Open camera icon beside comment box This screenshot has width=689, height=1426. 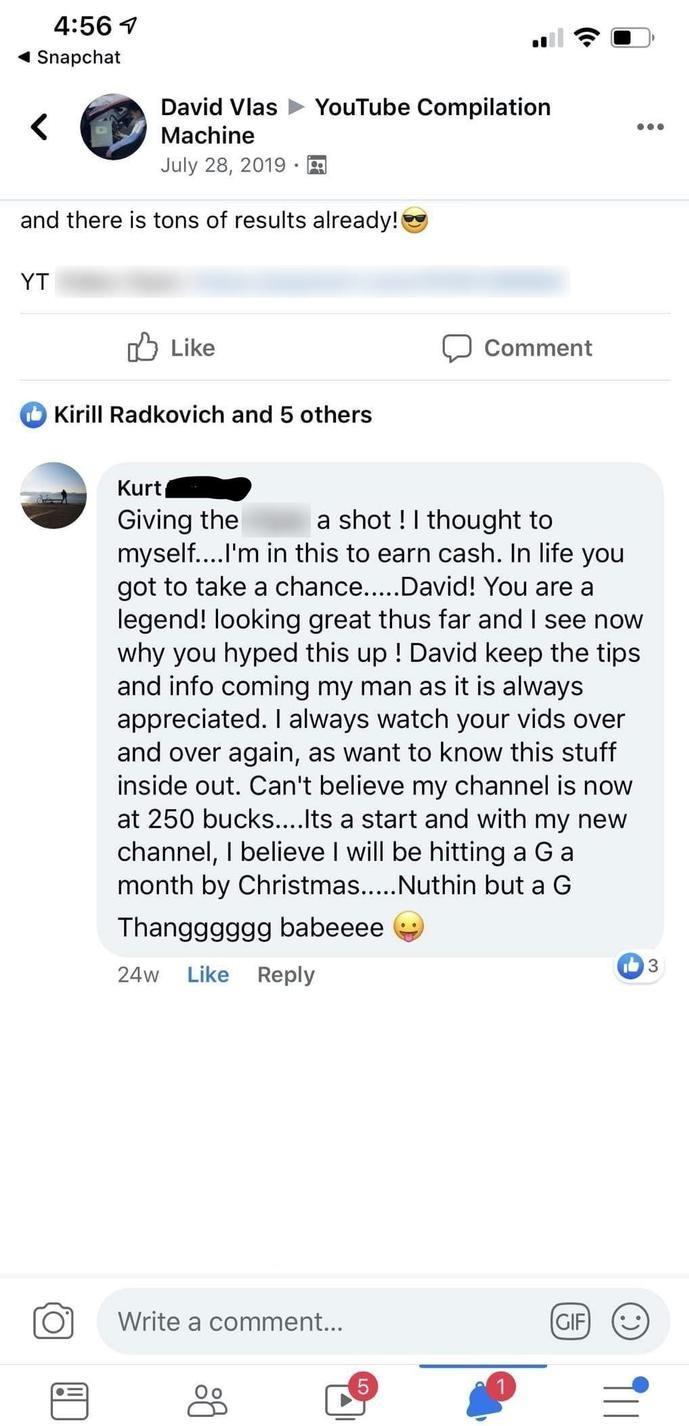[53, 1321]
